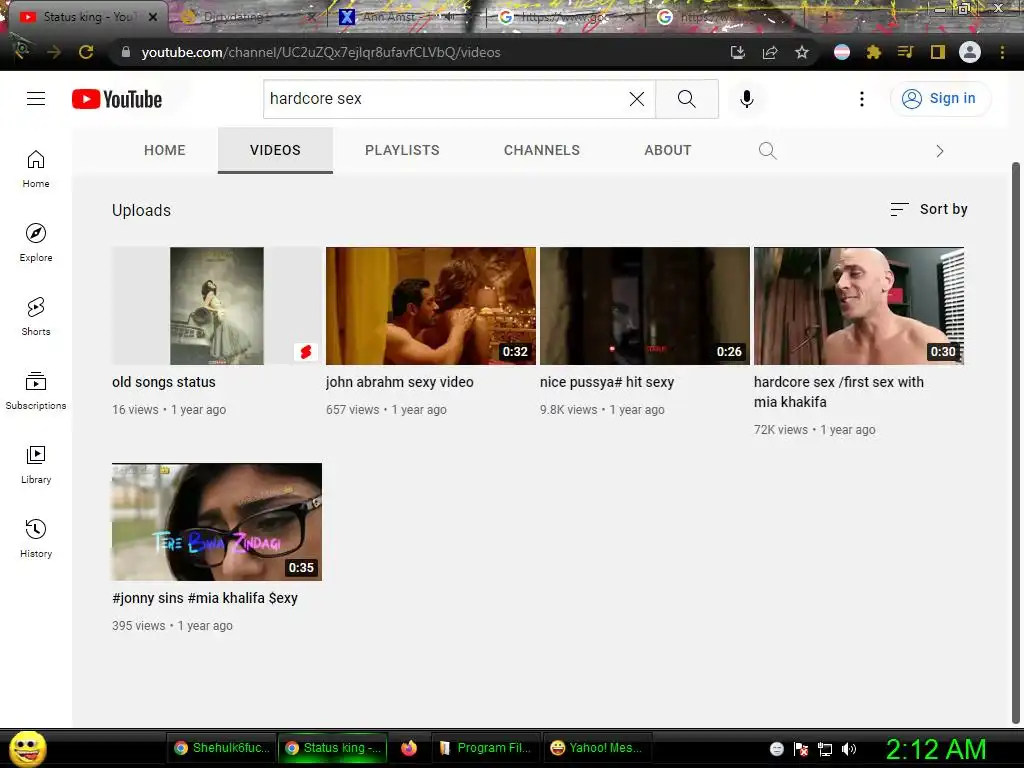Toggle the browser side panel icon

[x=938, y=52]
